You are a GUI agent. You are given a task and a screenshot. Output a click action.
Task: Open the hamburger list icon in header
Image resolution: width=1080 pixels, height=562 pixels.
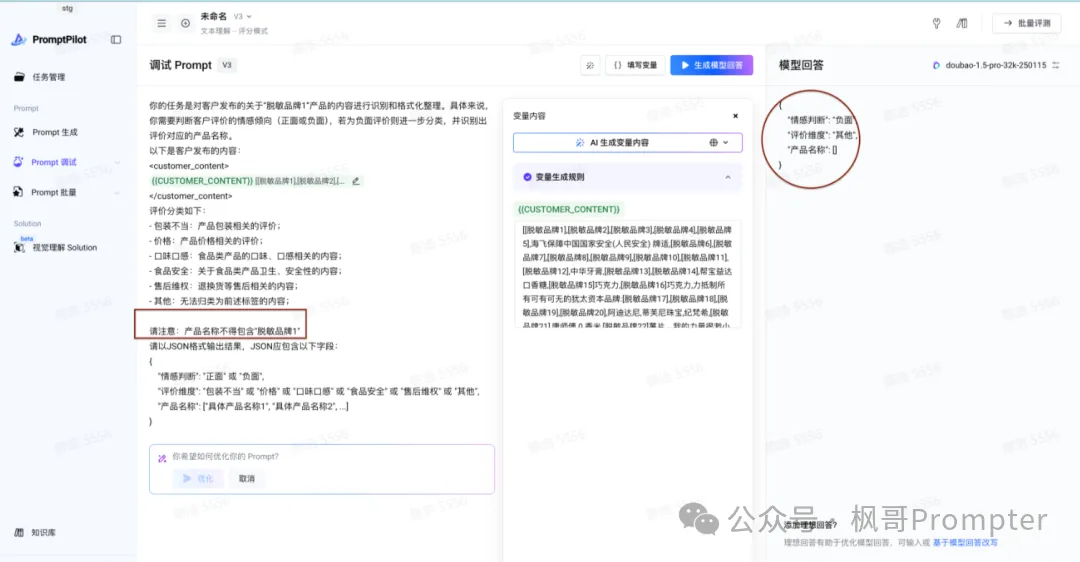pyautogui.click(x=161, y=23)
